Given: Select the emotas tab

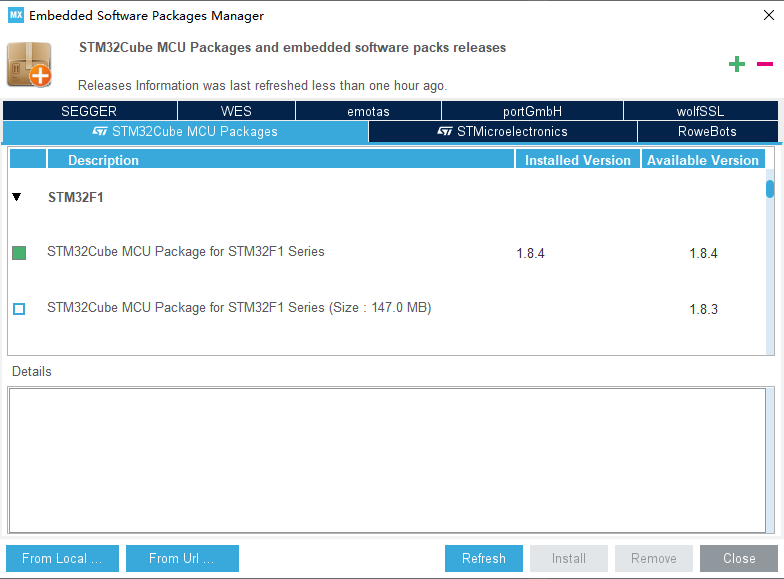Looking at the screenshot, I should pos(368,111).
